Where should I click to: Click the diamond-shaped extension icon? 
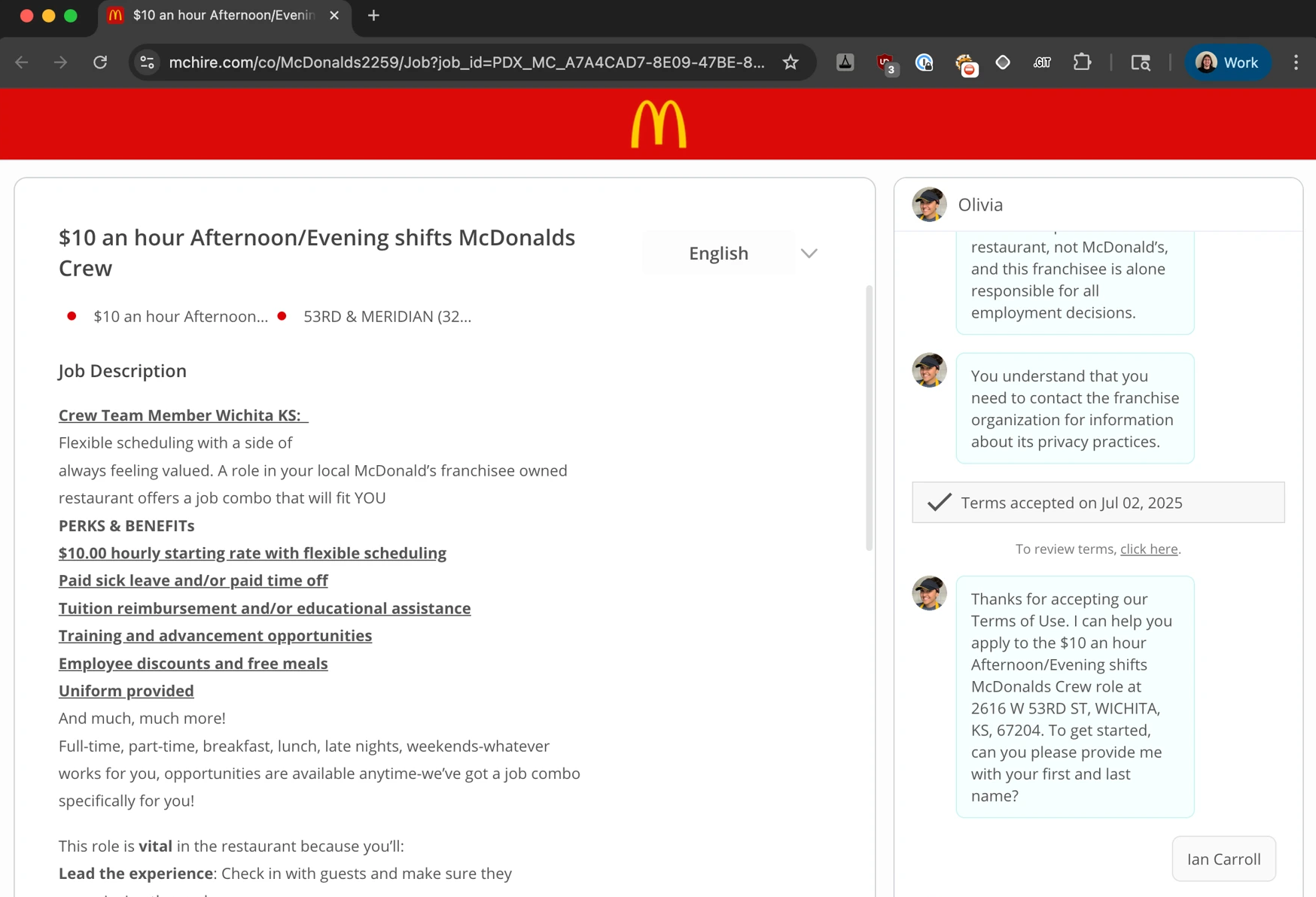click(x=1003, y=62)
